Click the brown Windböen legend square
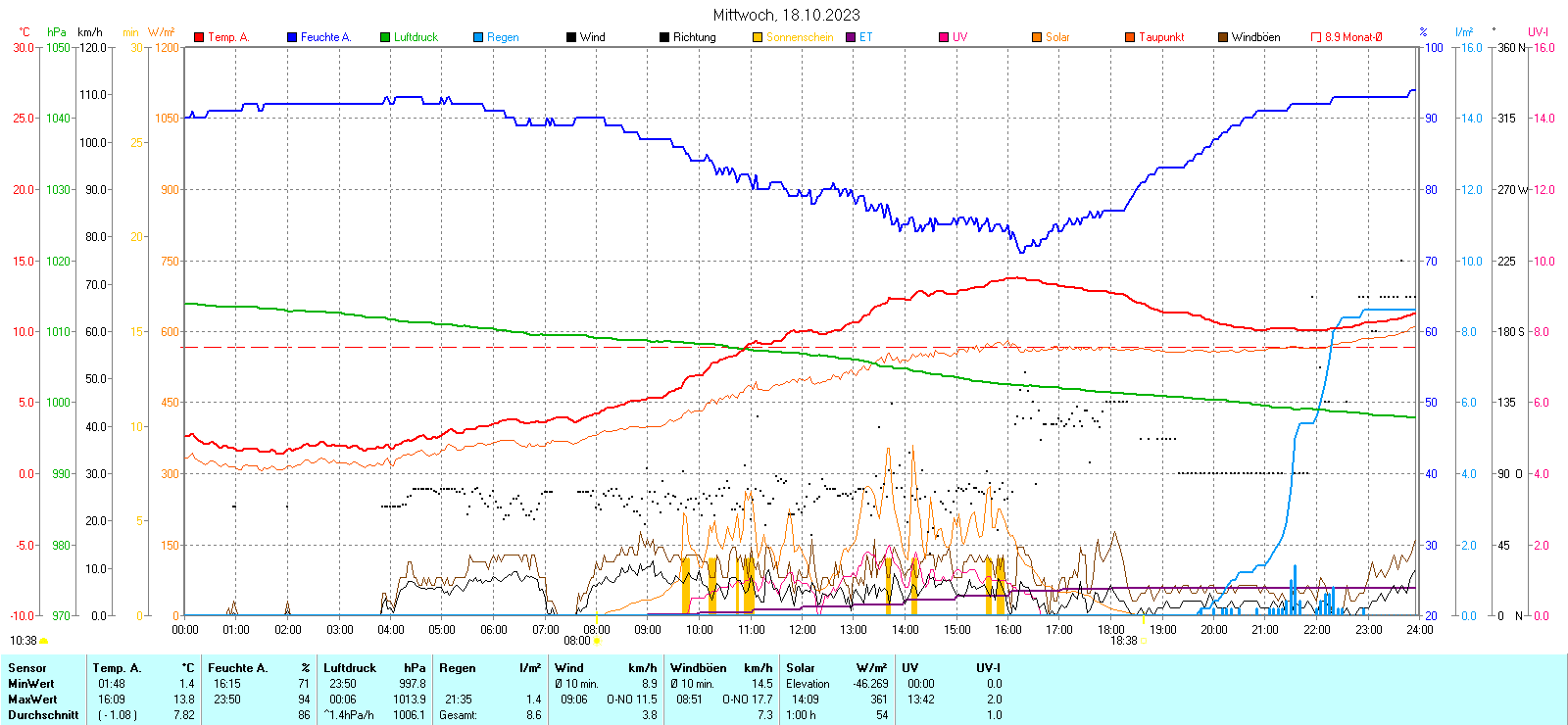Image resolution: width=1568 pixels, height=725 pixels. (1223, 37)
